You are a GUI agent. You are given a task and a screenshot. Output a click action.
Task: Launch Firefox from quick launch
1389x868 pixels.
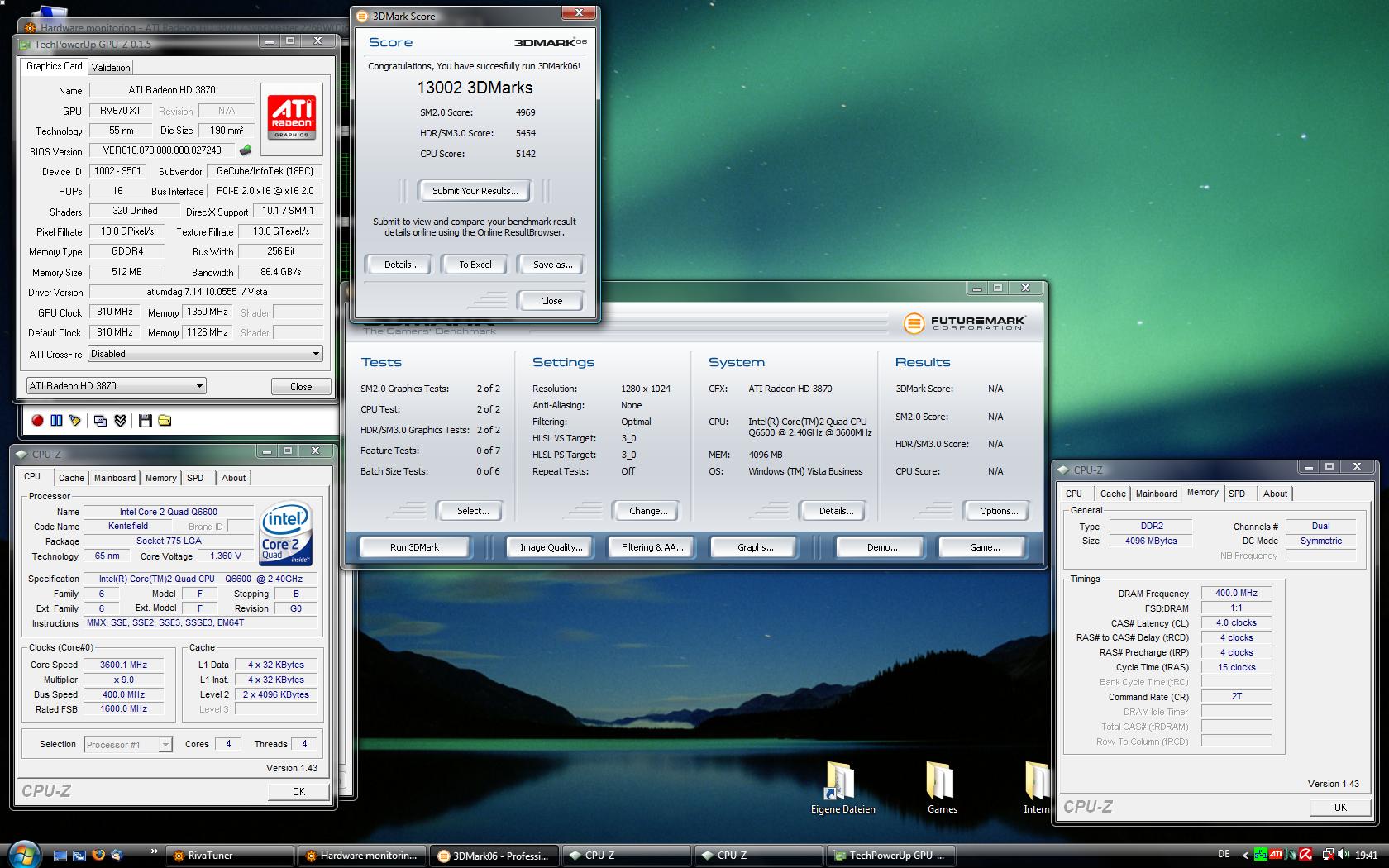(x=98, y=856)
